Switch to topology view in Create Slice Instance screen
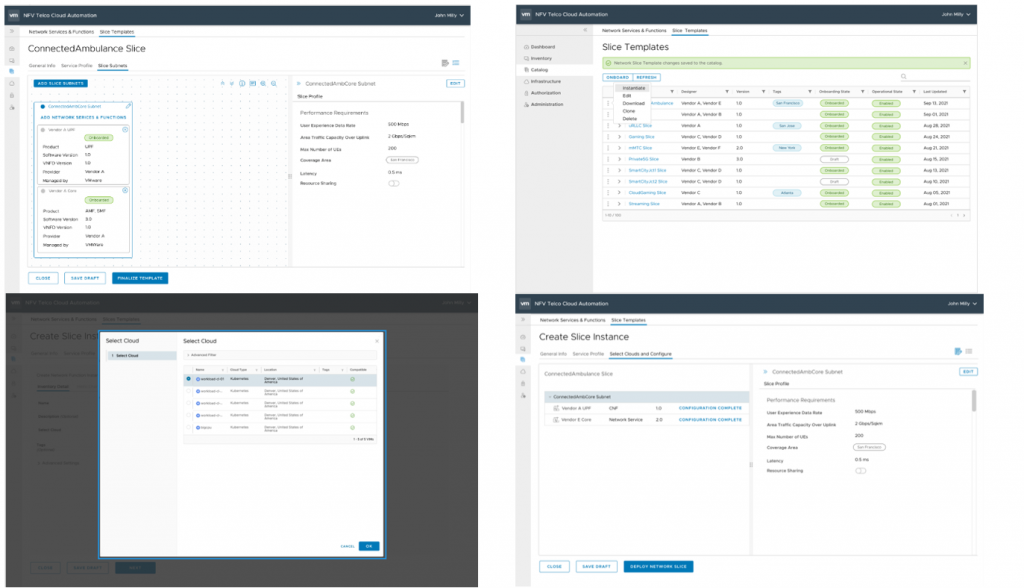This screenshot has width=1024, height=588. tap(958, 351)
